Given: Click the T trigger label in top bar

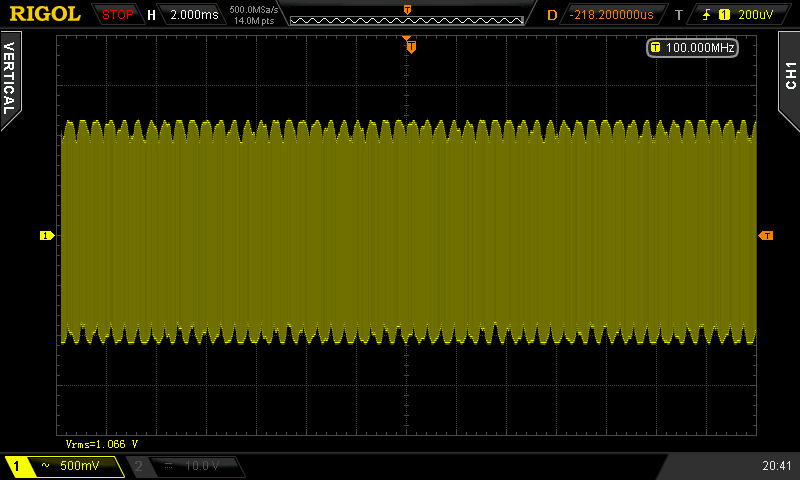Looking at the screenshot, I should point(679,15).
